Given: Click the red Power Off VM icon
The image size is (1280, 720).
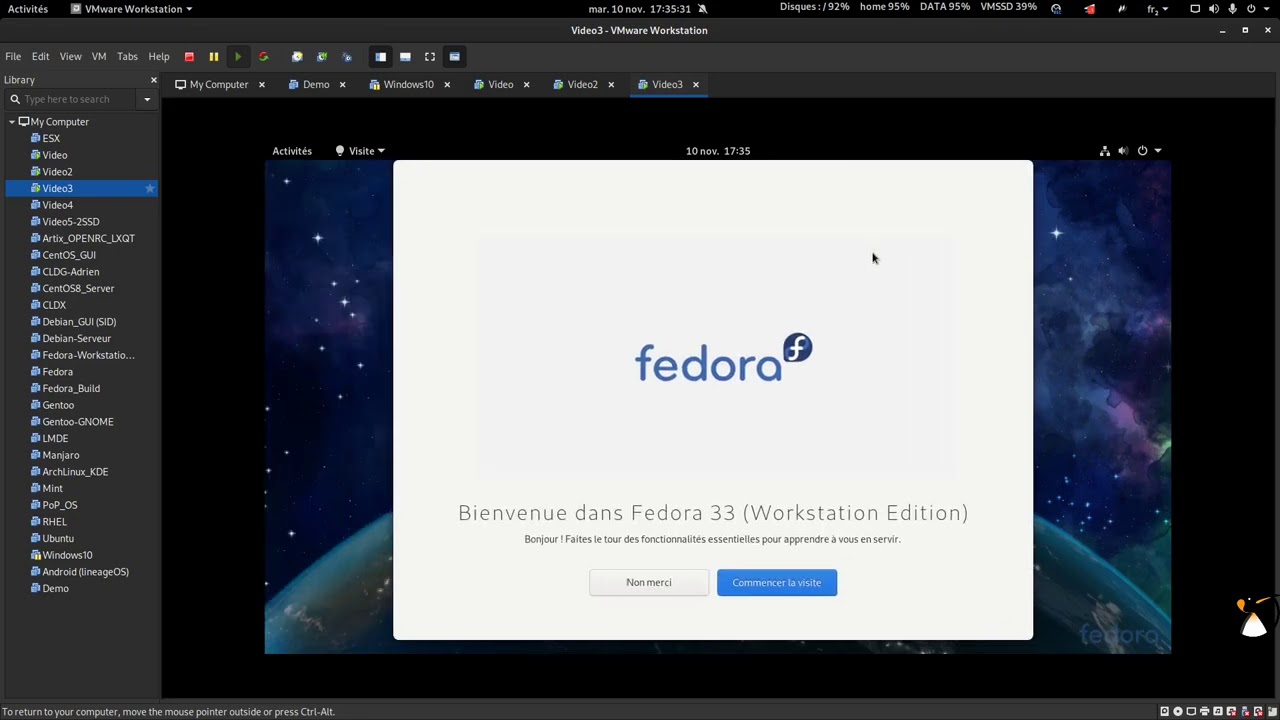Looking at the screenshot, I should point(189,57).
